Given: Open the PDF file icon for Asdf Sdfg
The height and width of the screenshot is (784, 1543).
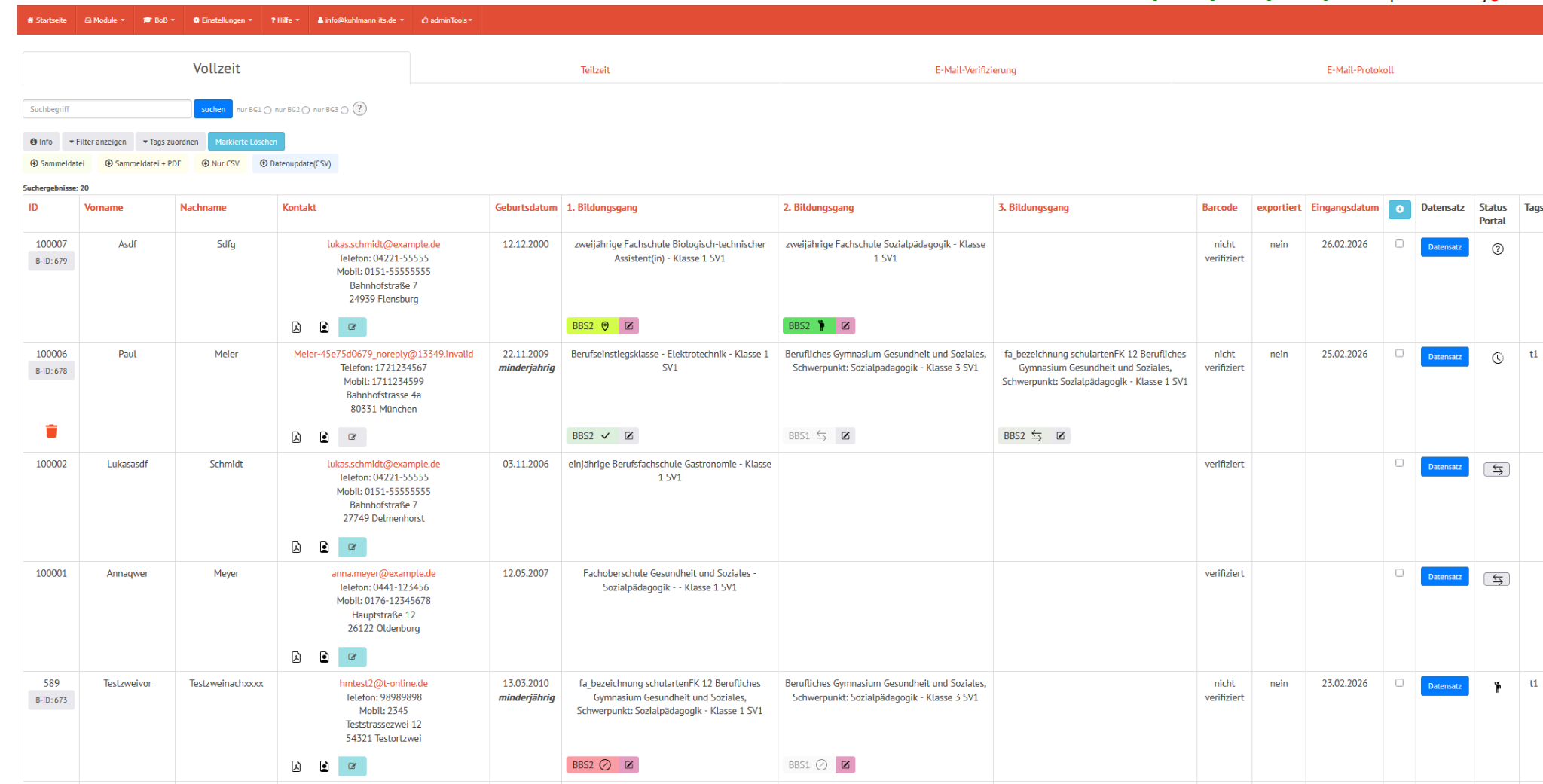Looking at the screenshot, I should click(296, 327).
